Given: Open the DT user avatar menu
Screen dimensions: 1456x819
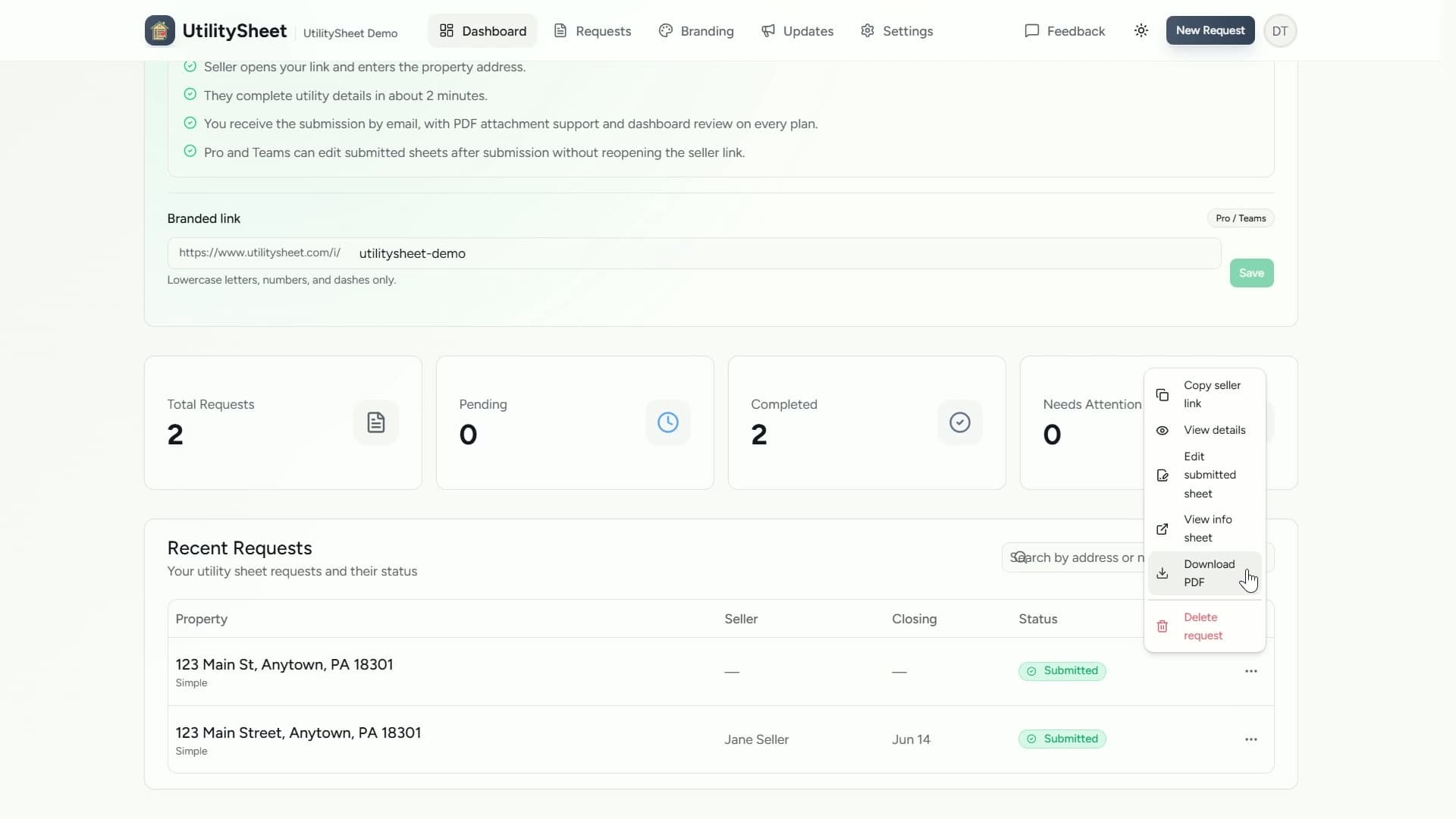Looking at the screenshot, I should point(1280,30).
